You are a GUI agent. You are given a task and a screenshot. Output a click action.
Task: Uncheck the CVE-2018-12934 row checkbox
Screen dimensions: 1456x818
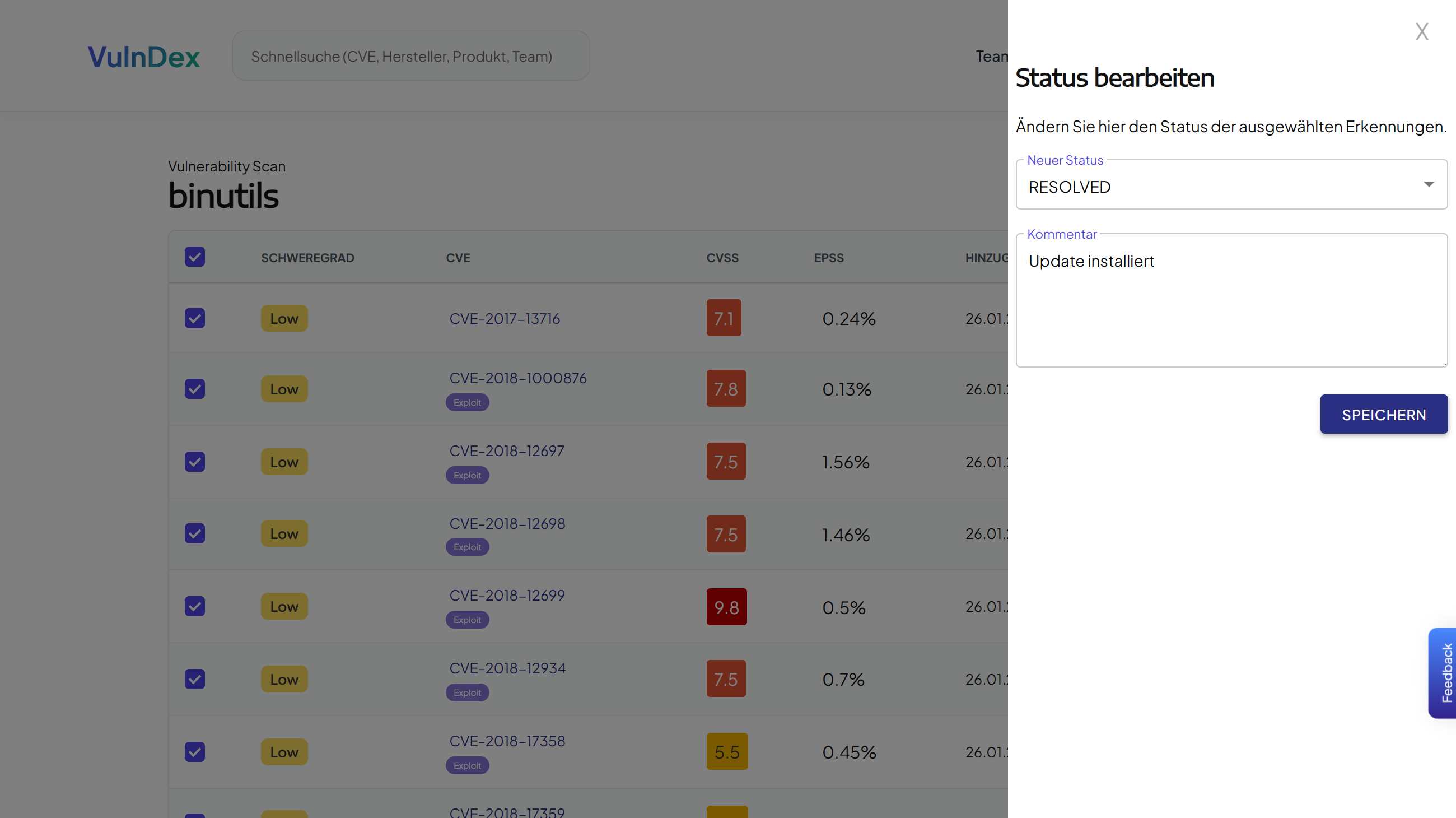point(194,679)
